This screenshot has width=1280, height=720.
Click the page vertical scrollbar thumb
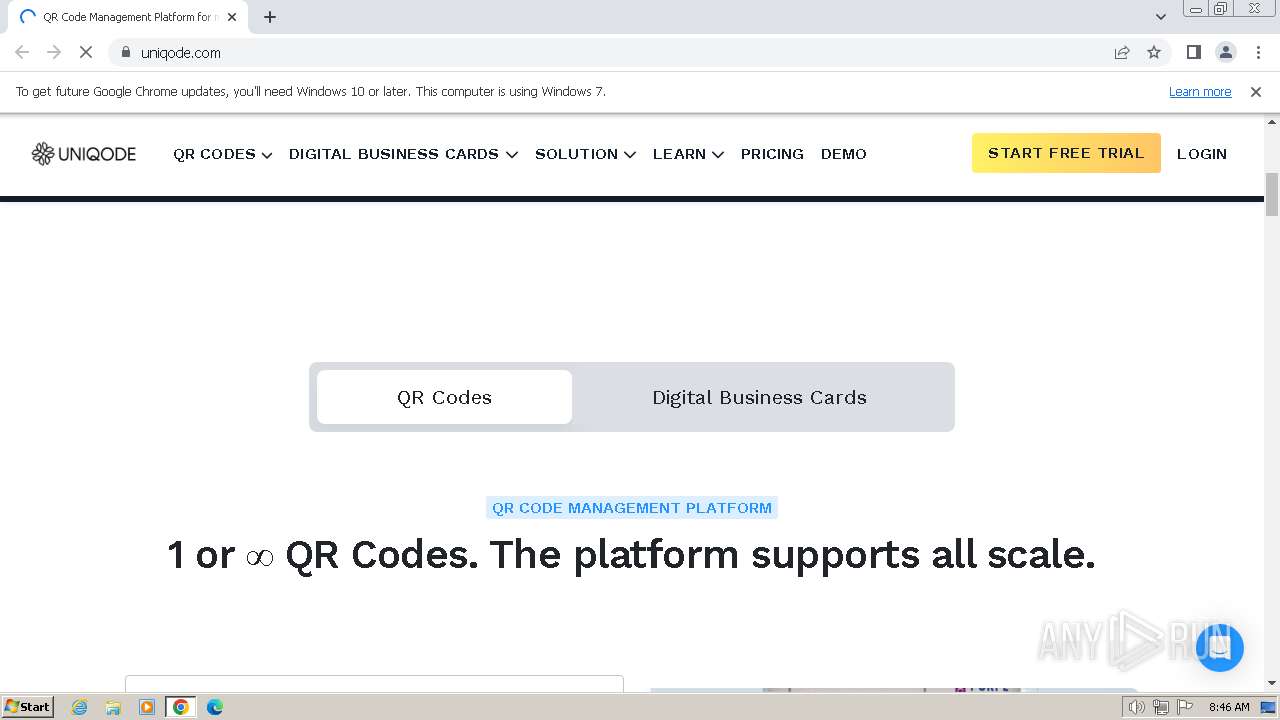tap(1272, 194)
